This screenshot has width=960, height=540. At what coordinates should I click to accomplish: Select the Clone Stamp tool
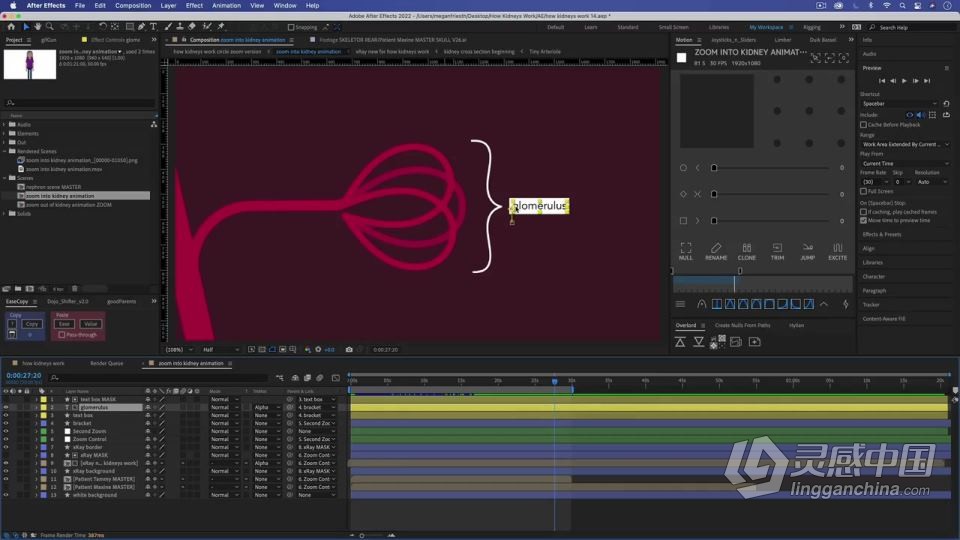pyautogui.click(x=179, y=27)
